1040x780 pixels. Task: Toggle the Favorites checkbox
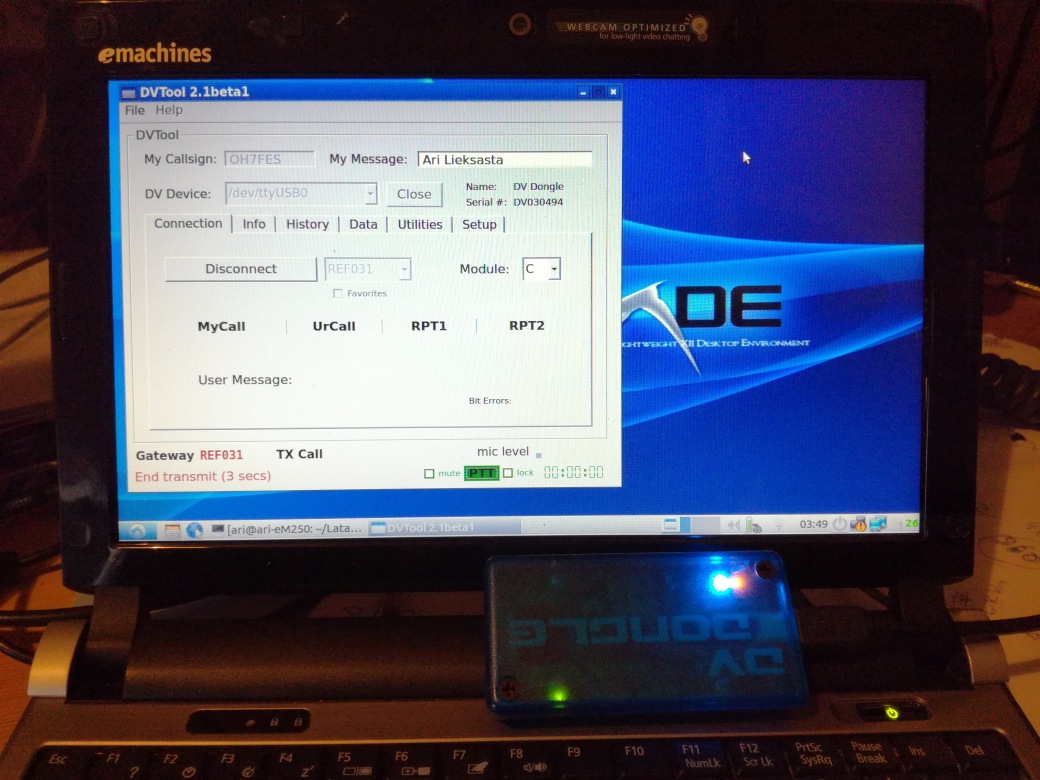(x=338, y=293)
